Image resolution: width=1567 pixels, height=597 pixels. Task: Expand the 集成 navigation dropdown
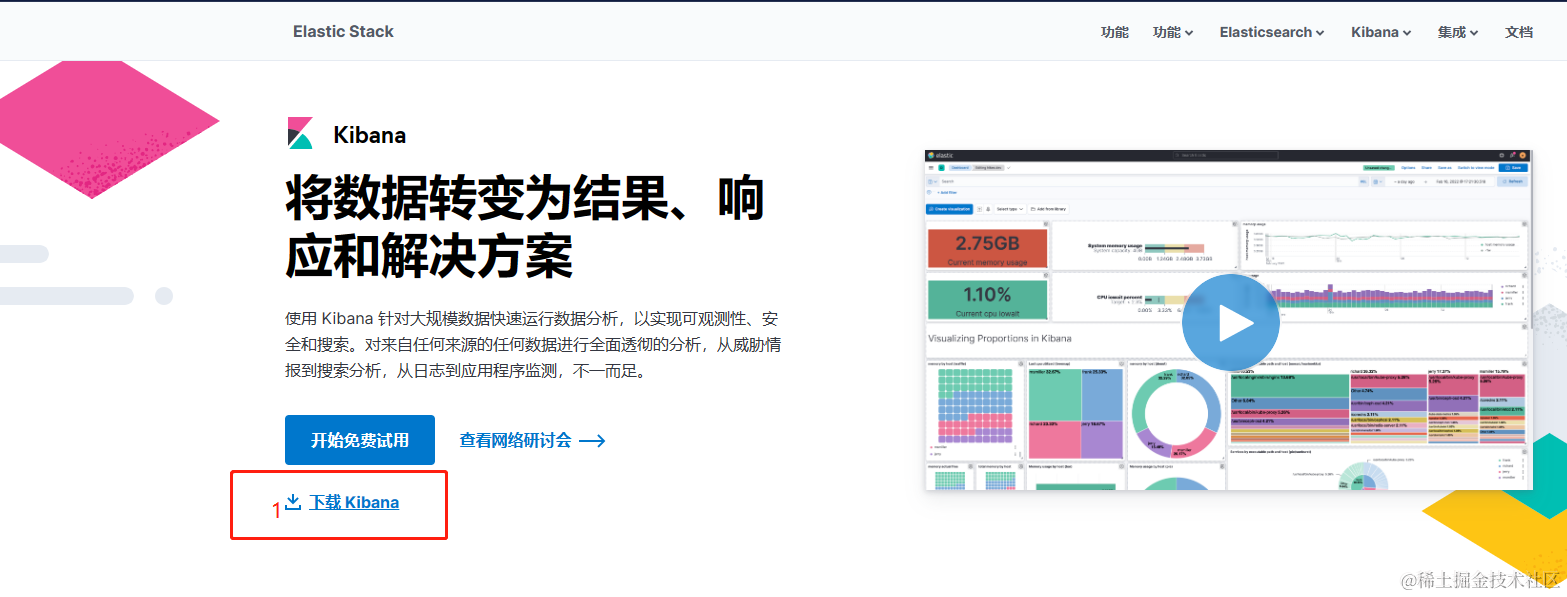1458,32
